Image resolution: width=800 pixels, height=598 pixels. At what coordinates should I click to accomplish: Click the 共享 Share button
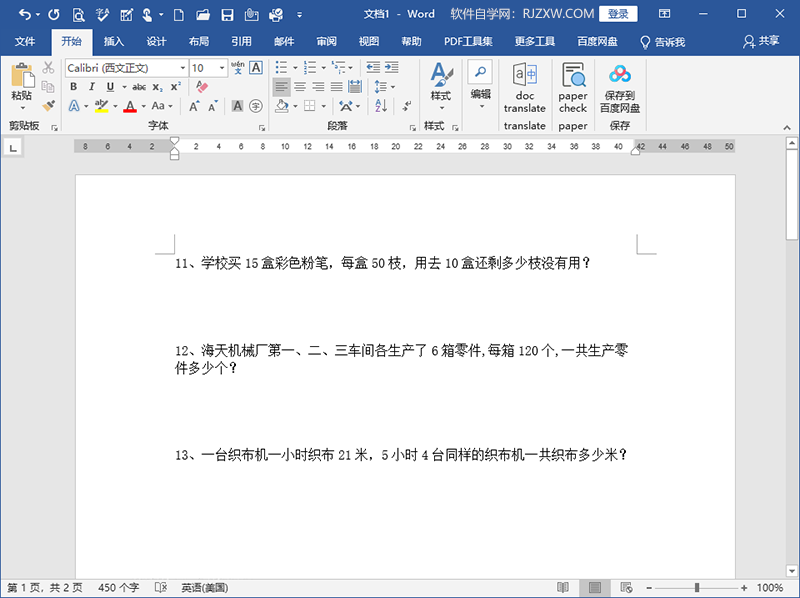pyautogui.click(x=761, y=41)
